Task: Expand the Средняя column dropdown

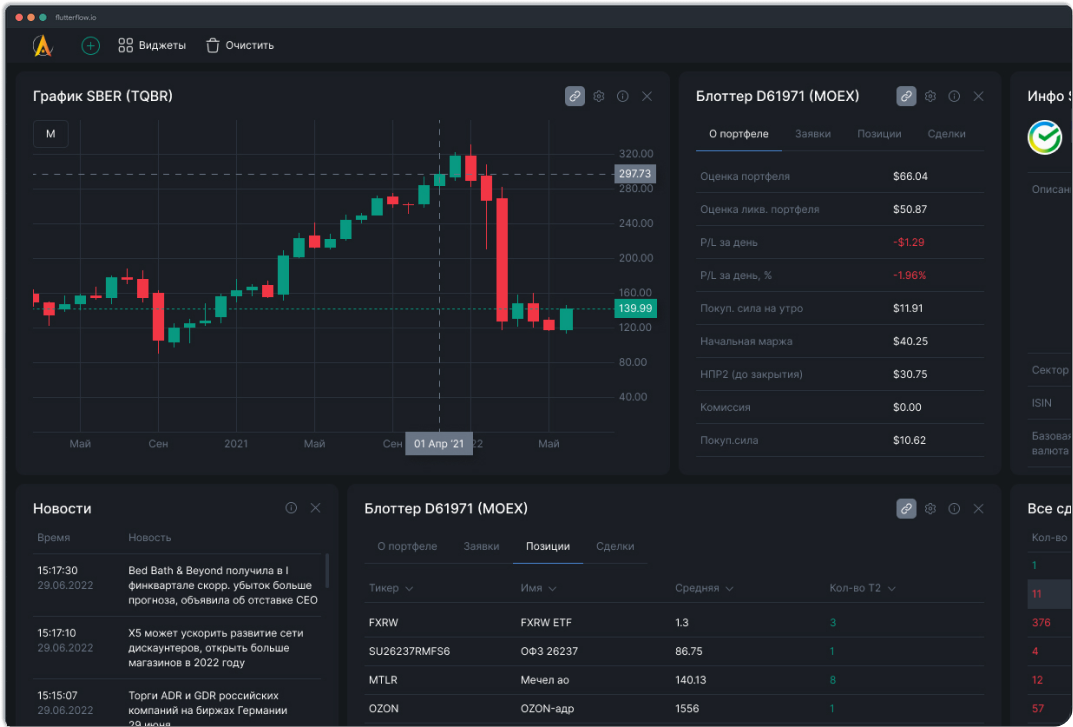Action: point(729,589)
